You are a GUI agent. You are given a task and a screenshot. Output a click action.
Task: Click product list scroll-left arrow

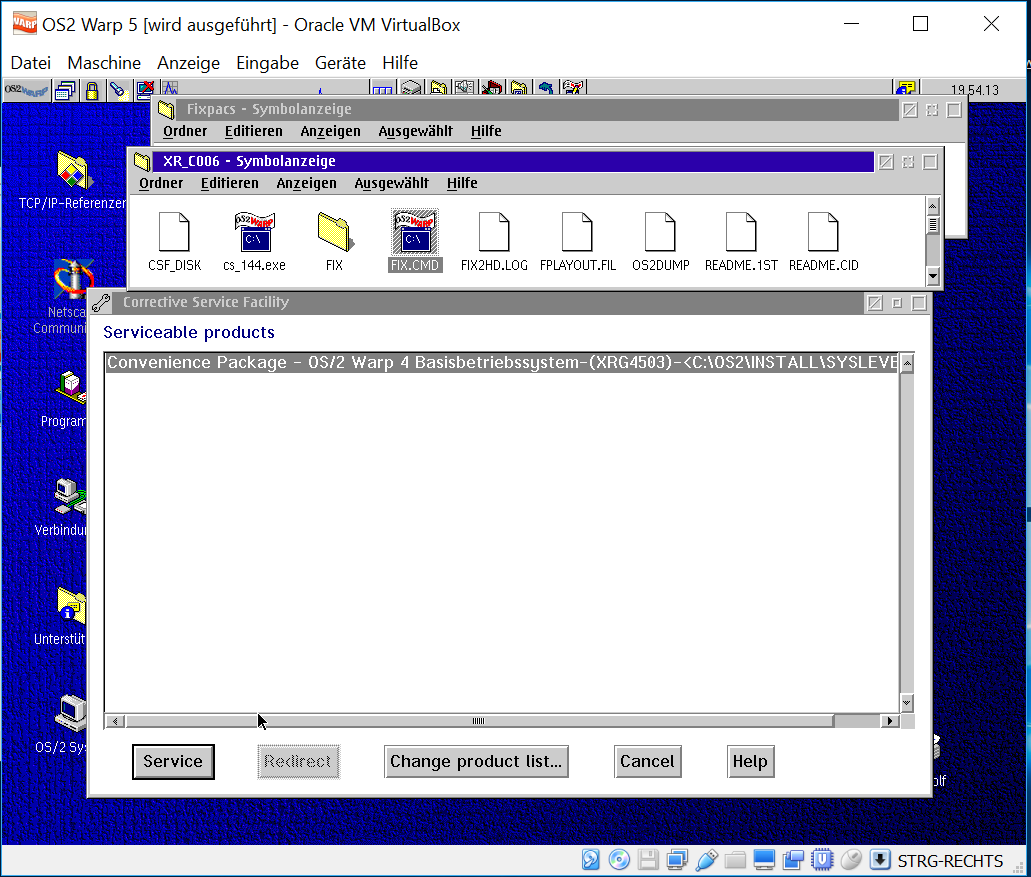click(x=115, y=721)
